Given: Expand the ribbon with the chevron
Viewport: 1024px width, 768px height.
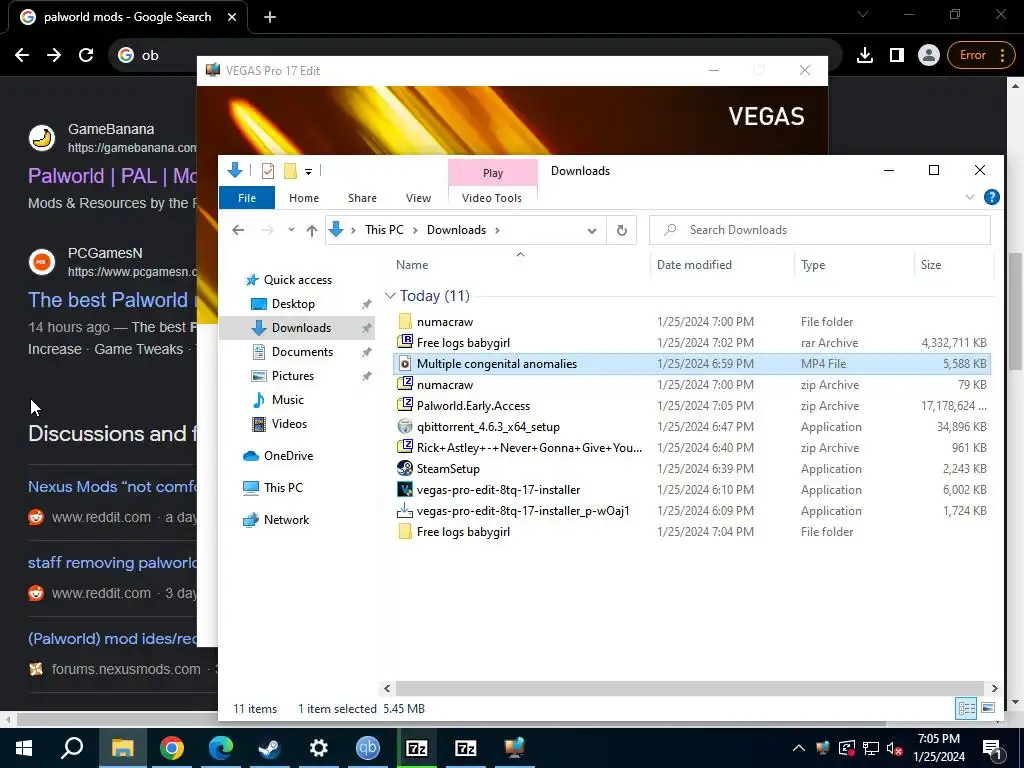Looking at the screenshot, I should click(x=969, y=197).
